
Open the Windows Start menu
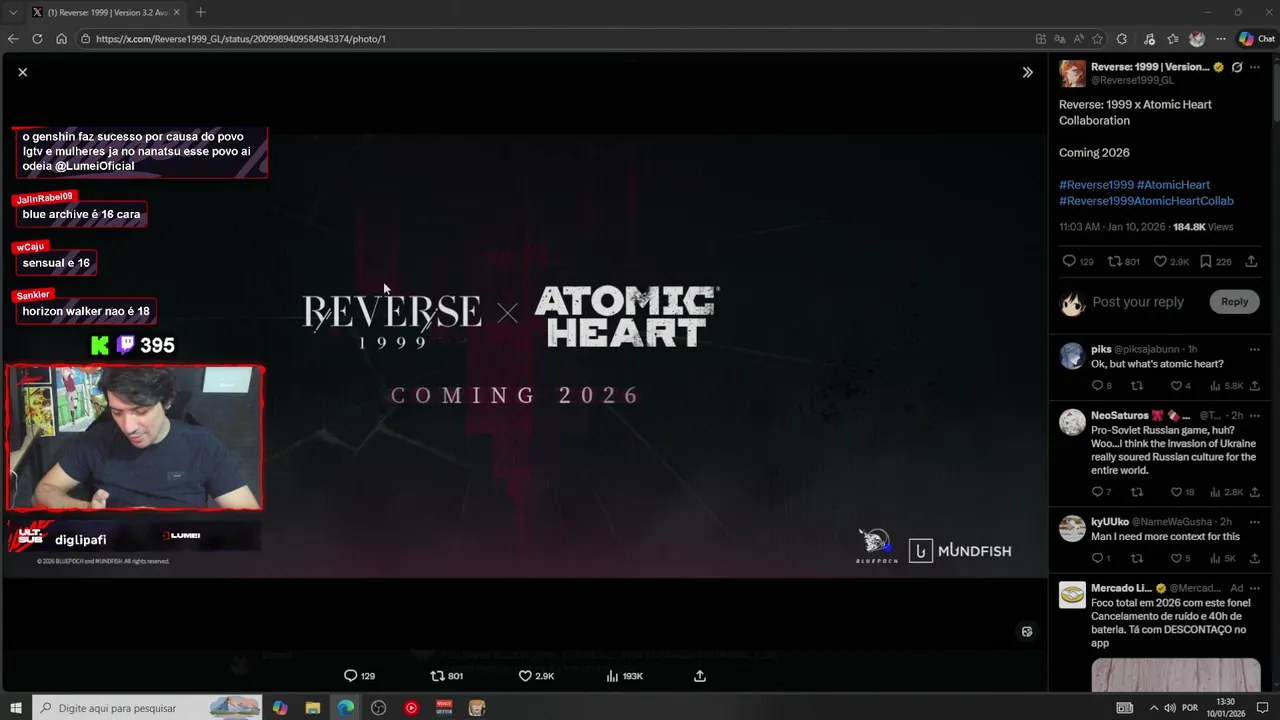[x=16, y=708]
